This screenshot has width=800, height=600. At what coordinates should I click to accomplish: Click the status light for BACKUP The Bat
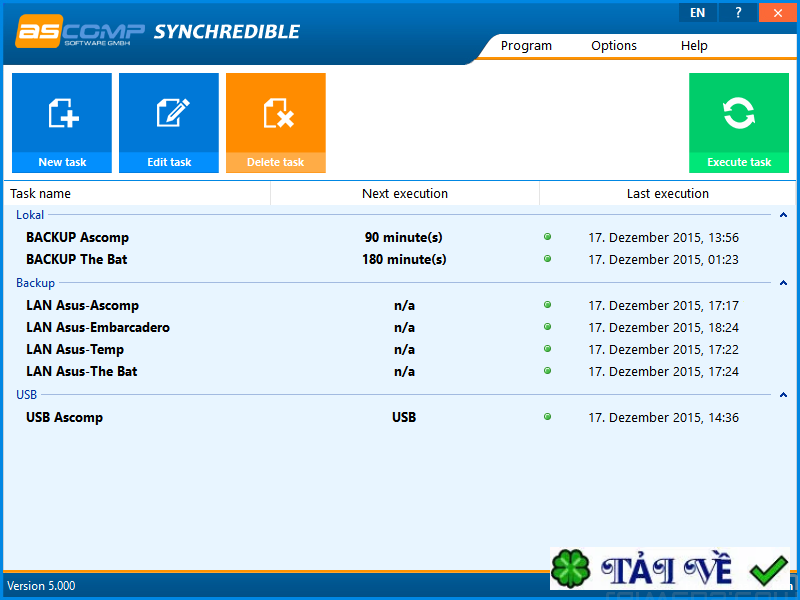tap(548, 259)
